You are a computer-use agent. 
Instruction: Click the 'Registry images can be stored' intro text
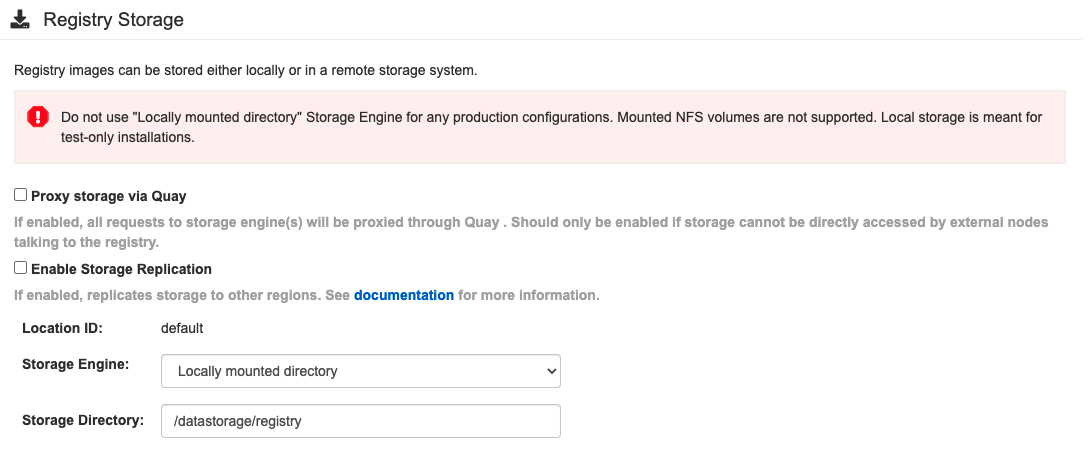coord(245,71)
